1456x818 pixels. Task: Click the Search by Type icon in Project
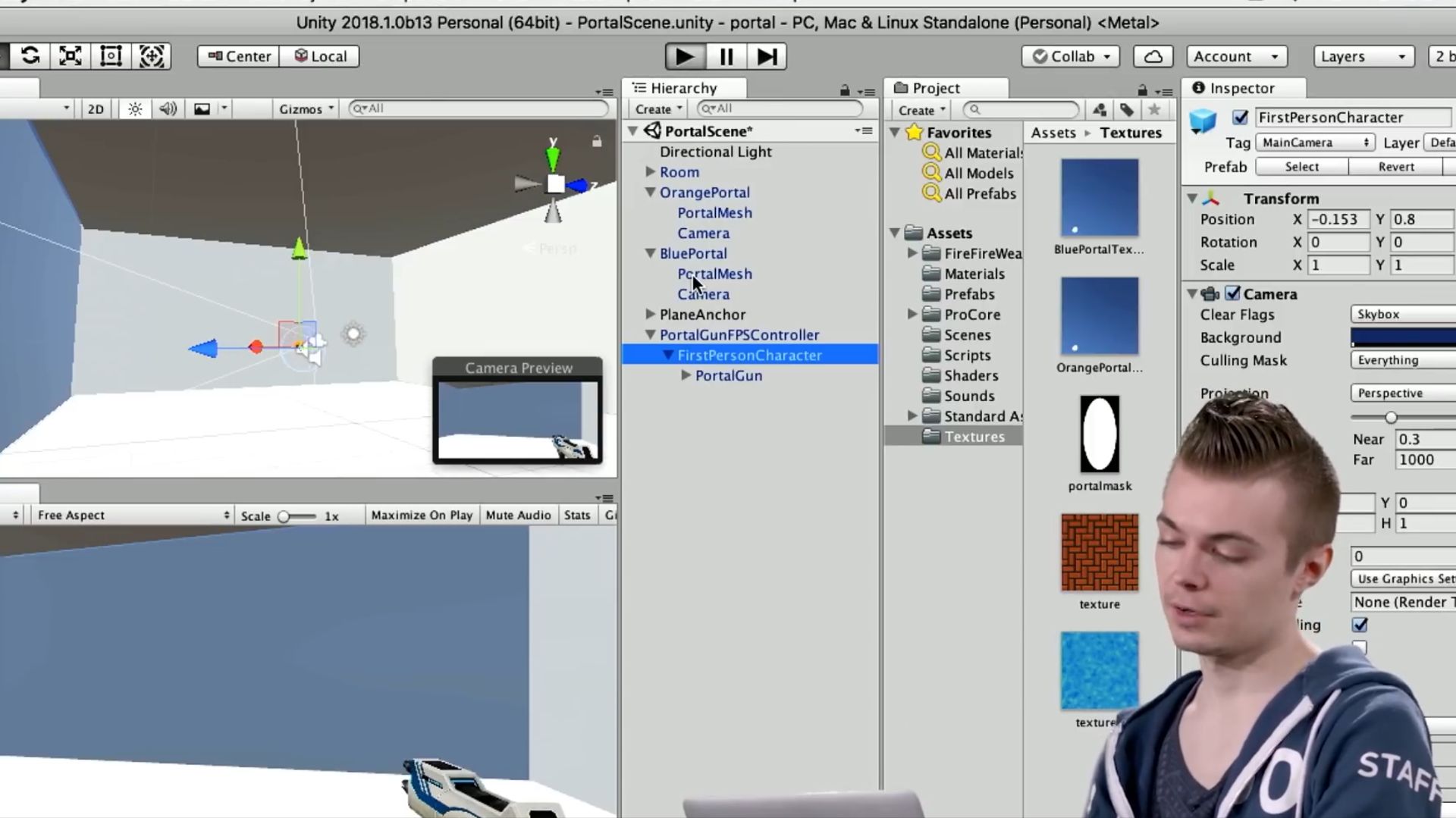1100,110
